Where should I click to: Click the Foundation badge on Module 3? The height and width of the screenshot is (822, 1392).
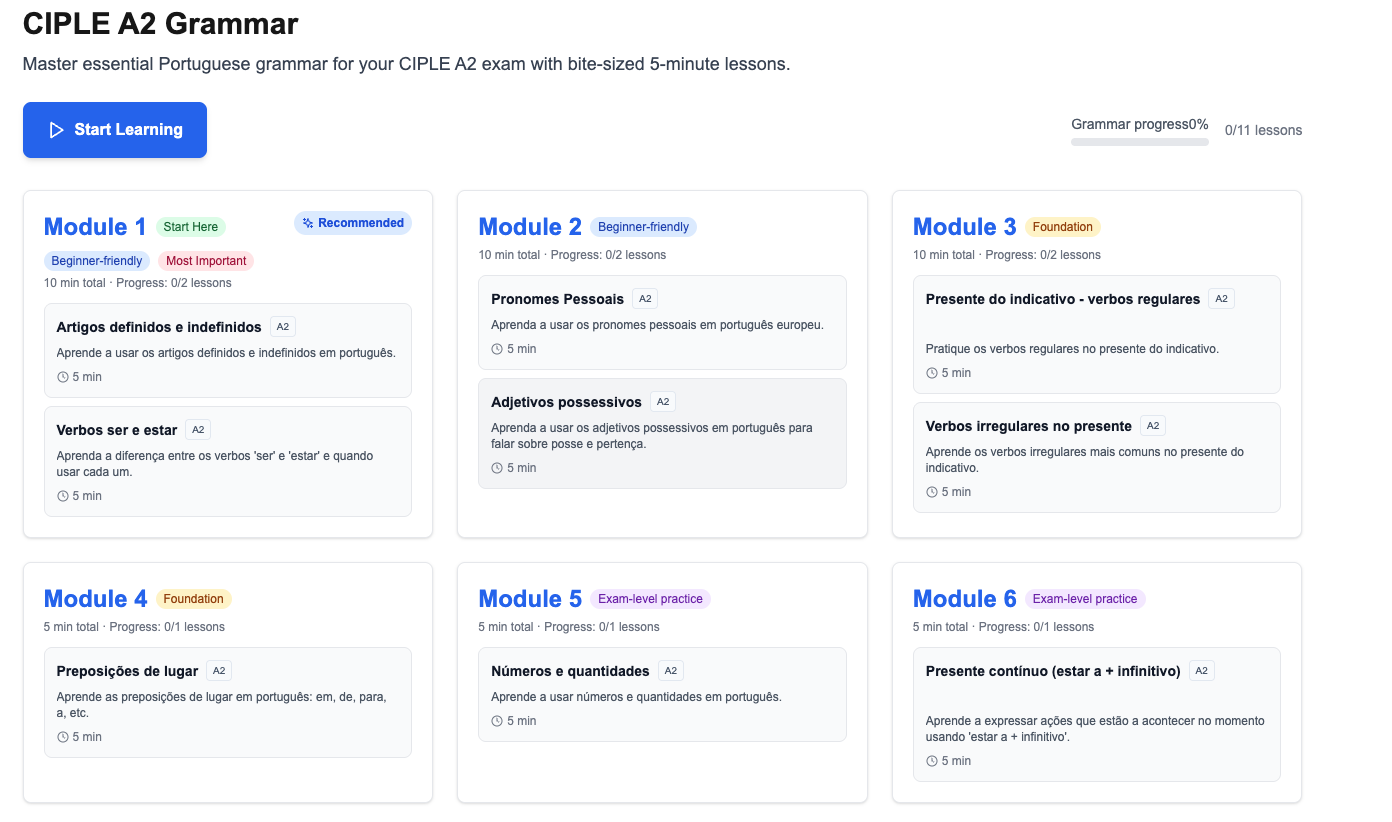point(1062,227)
